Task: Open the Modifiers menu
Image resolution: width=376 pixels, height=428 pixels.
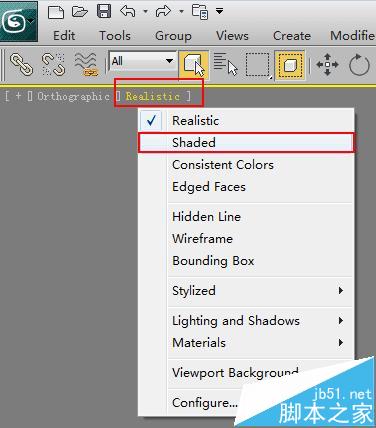Action: coord(353,36)
